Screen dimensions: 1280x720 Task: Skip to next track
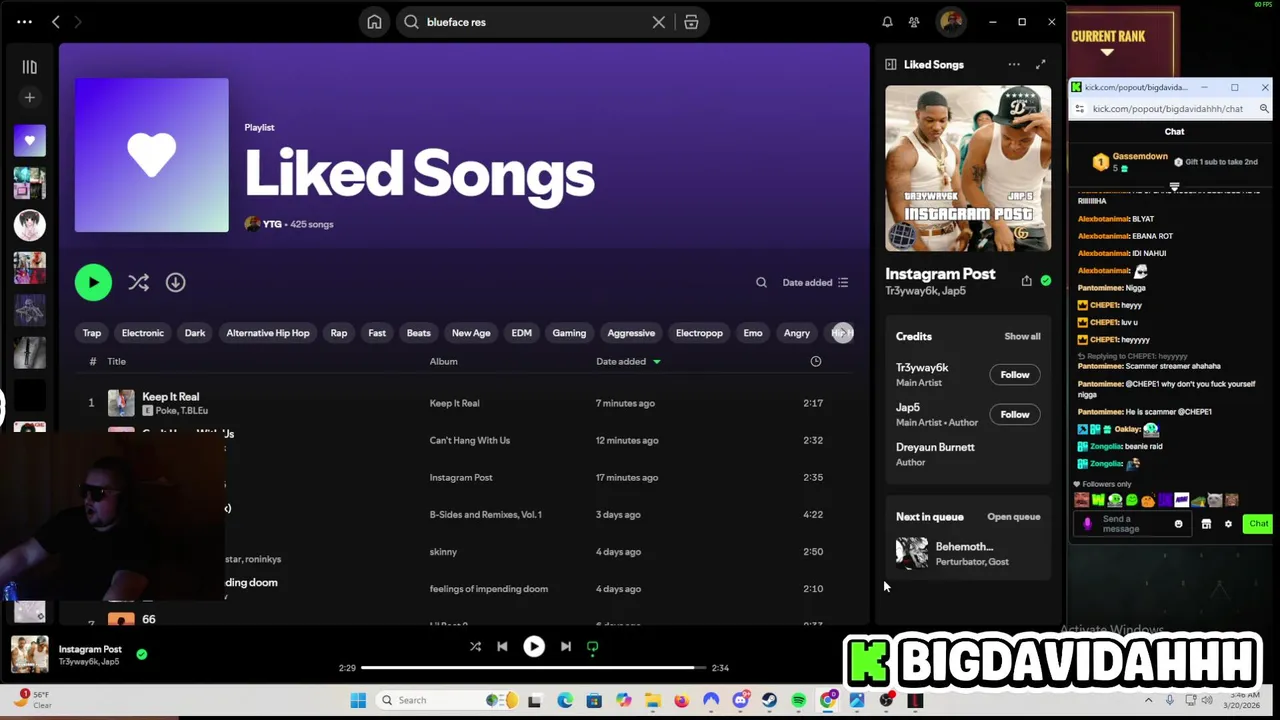coord(566,646)
